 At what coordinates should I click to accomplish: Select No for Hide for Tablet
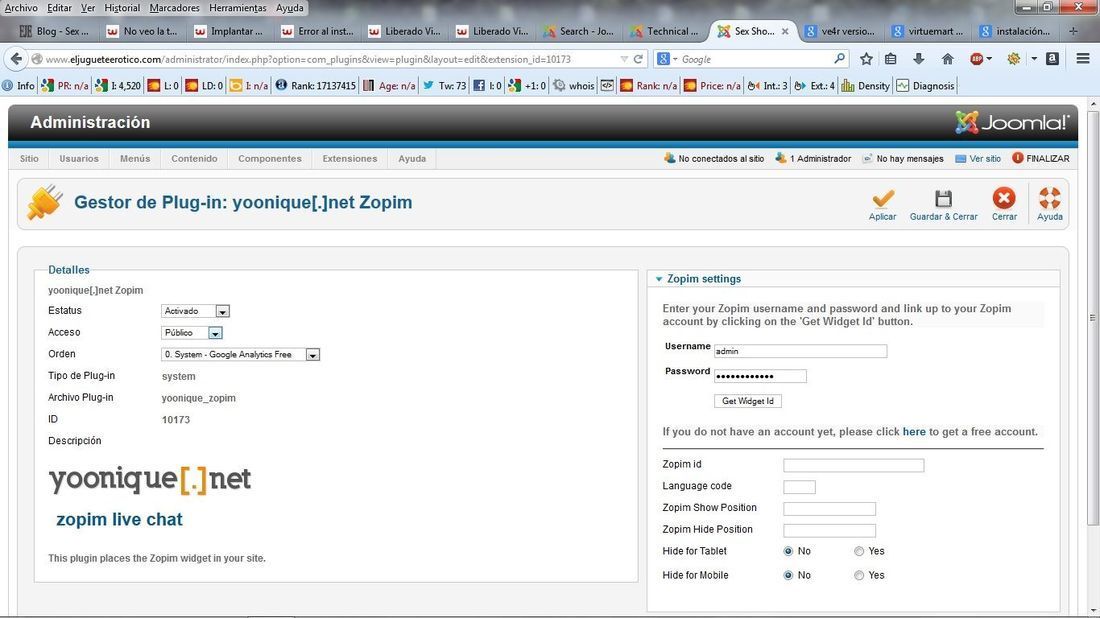[788, 551]
